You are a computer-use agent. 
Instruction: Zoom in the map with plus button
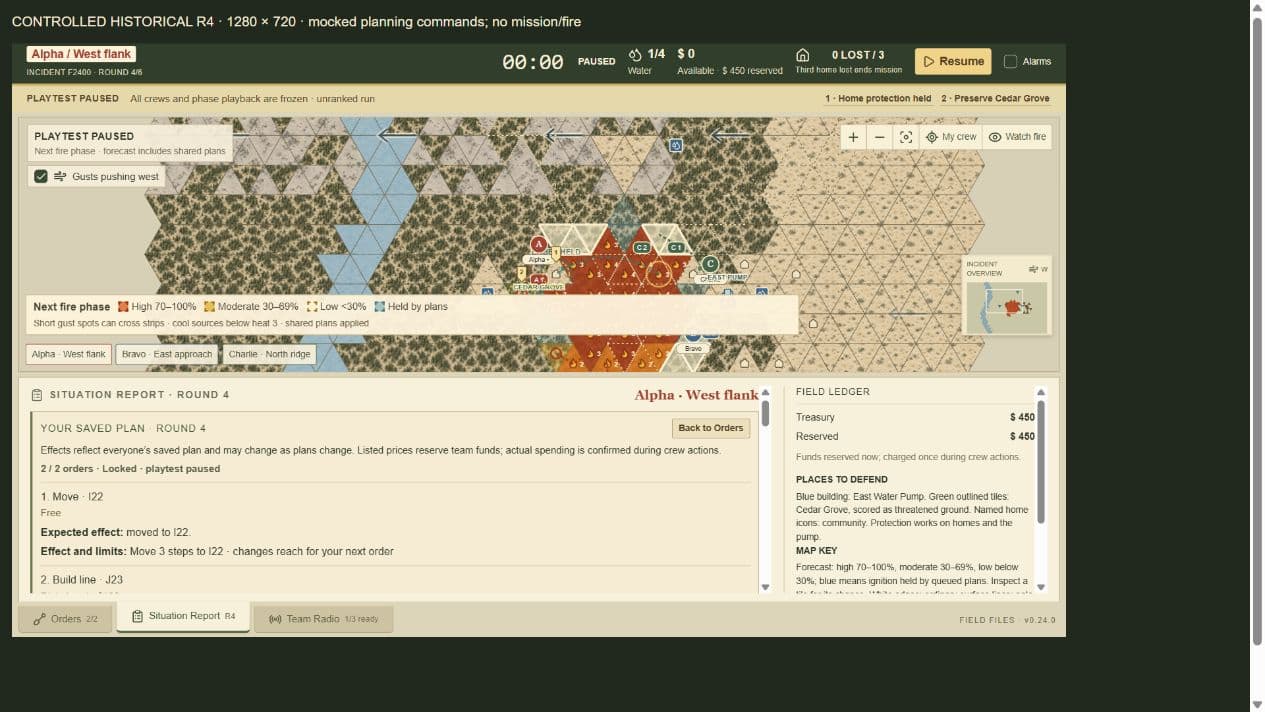click(853, 137)
